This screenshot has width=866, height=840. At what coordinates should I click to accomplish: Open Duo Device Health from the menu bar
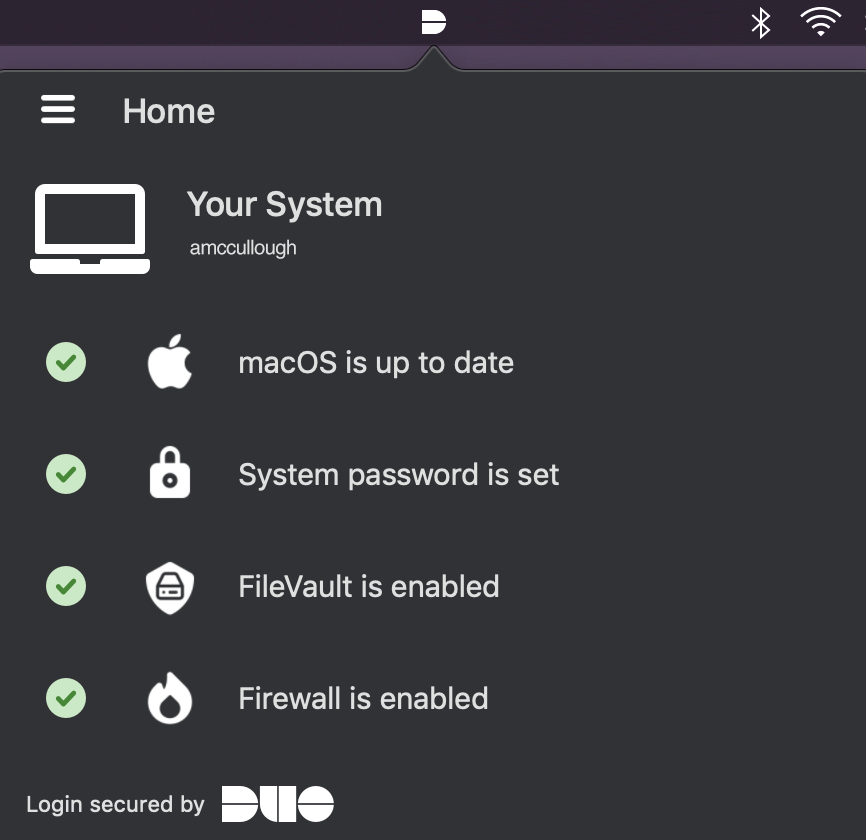433,21
